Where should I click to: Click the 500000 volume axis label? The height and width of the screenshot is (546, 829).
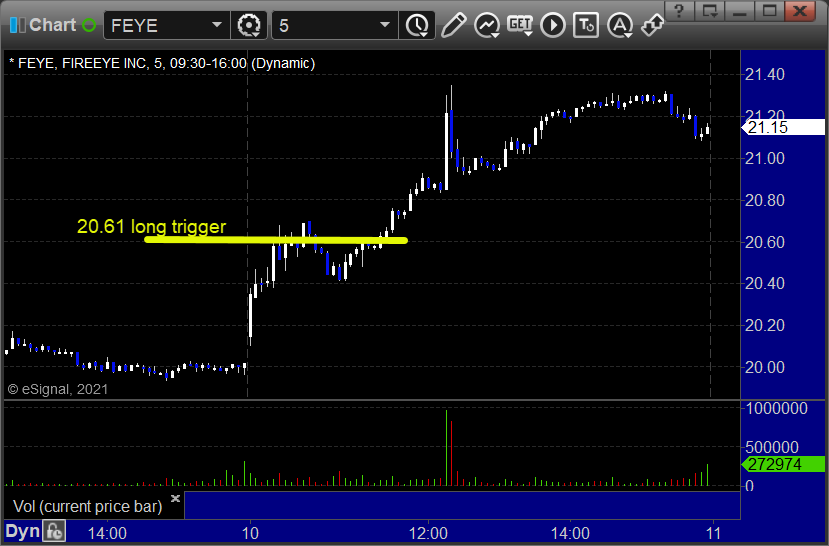pyautogui.click(x=771, y=447)
